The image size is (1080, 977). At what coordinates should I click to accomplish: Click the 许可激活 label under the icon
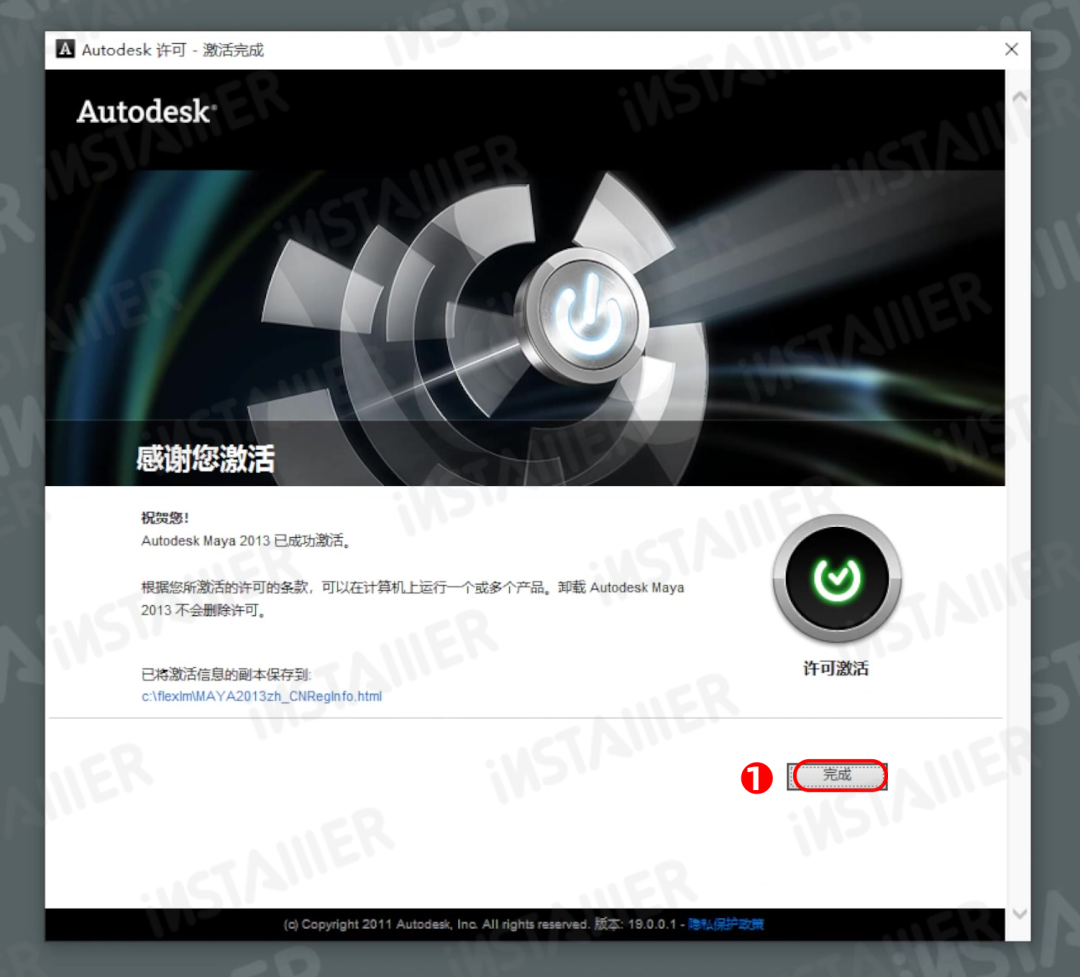pyautogui.click(x=835, y=668)
